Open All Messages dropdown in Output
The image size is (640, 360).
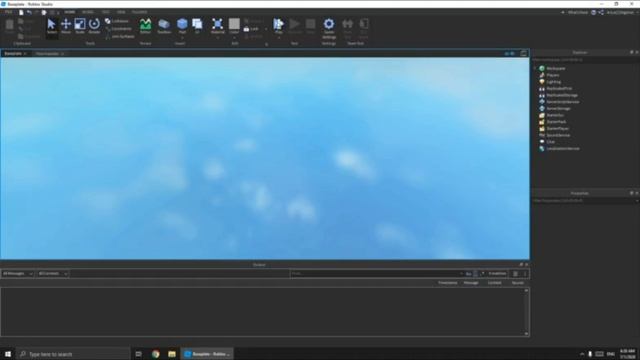coord(18,273)
